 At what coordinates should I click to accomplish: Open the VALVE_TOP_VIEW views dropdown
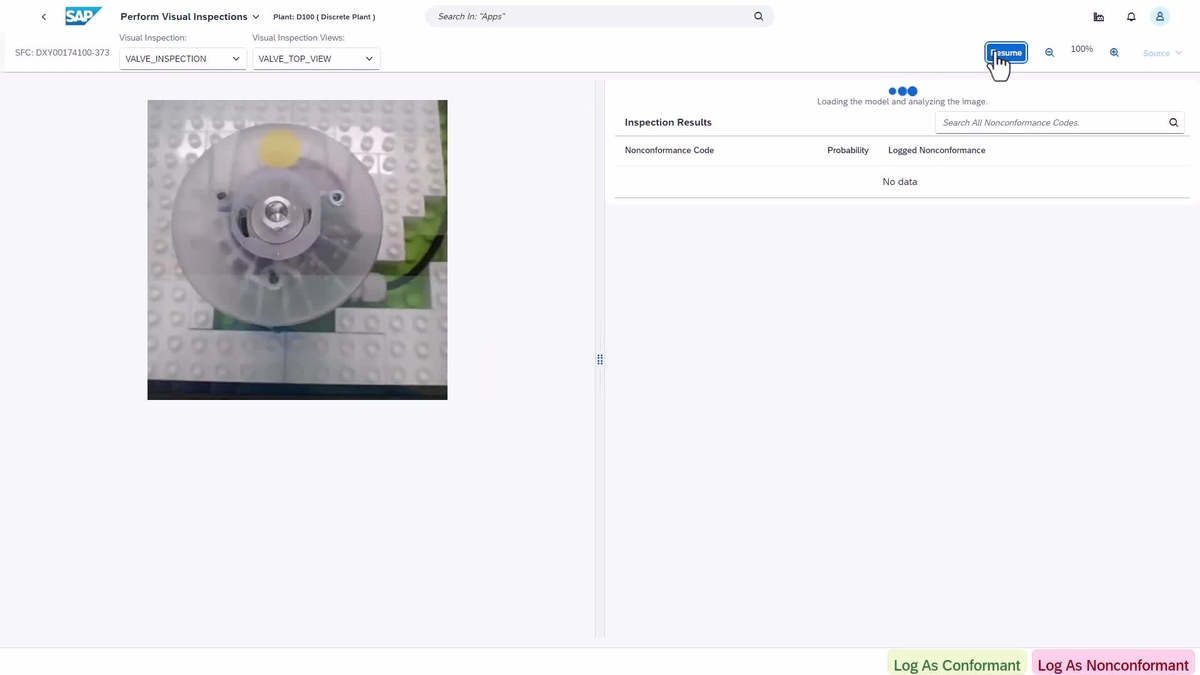[369, 58]
